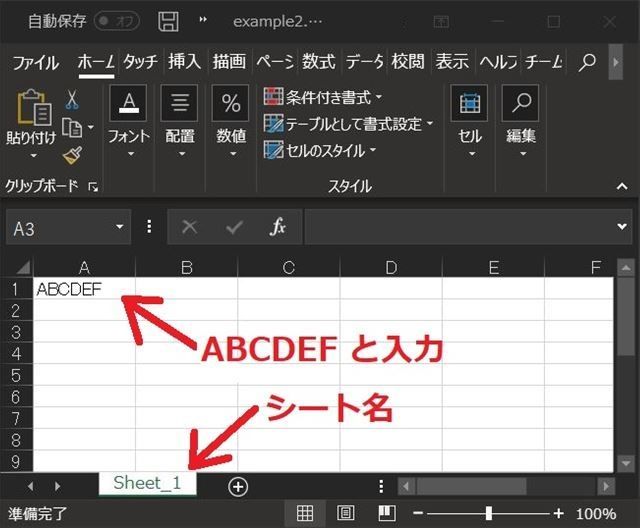
Task: Select the Sheet_1 tab
Action: coord(147,484)
